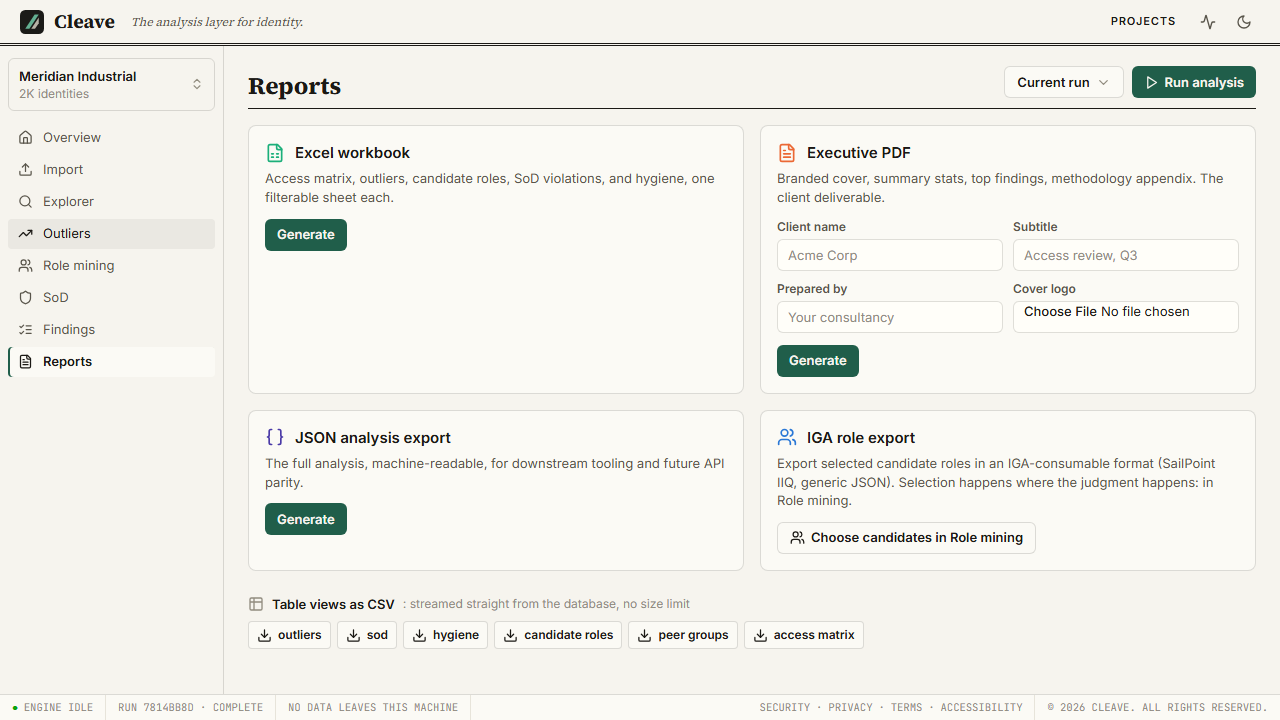
Task: Click NO DATA LEAVES THIS MACHINE text
Action: coord(373,707)
